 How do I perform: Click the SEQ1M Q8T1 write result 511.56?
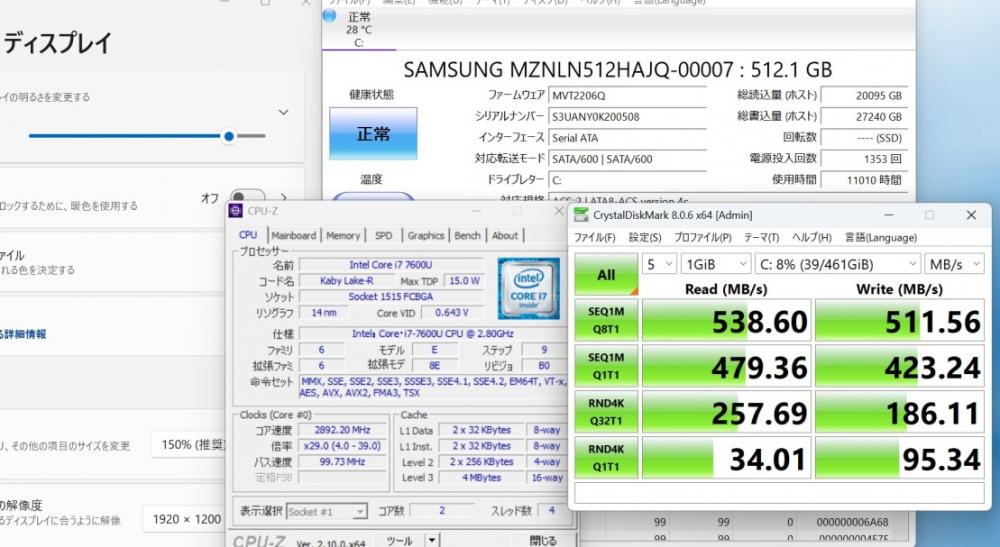pos(900,320)
